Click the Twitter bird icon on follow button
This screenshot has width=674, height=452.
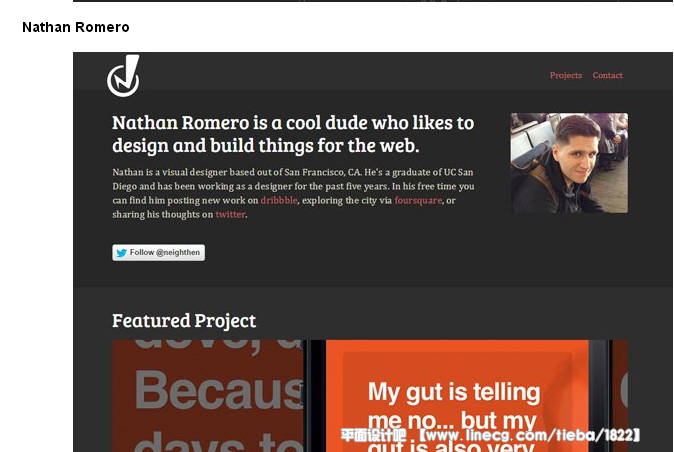tap(122, 253)
